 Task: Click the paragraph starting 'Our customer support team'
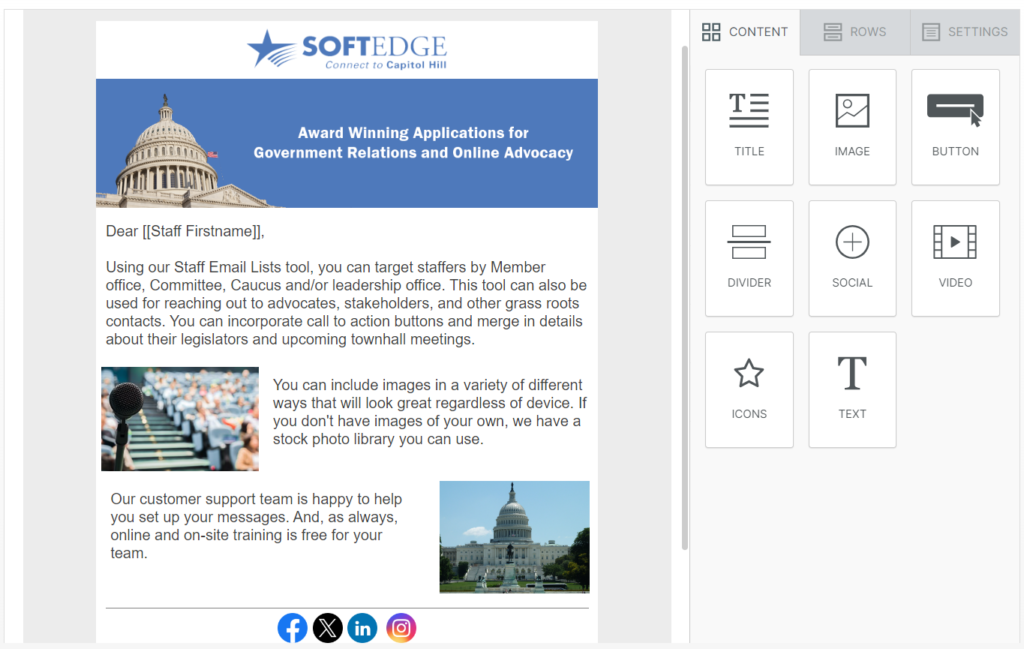point(257,526)
